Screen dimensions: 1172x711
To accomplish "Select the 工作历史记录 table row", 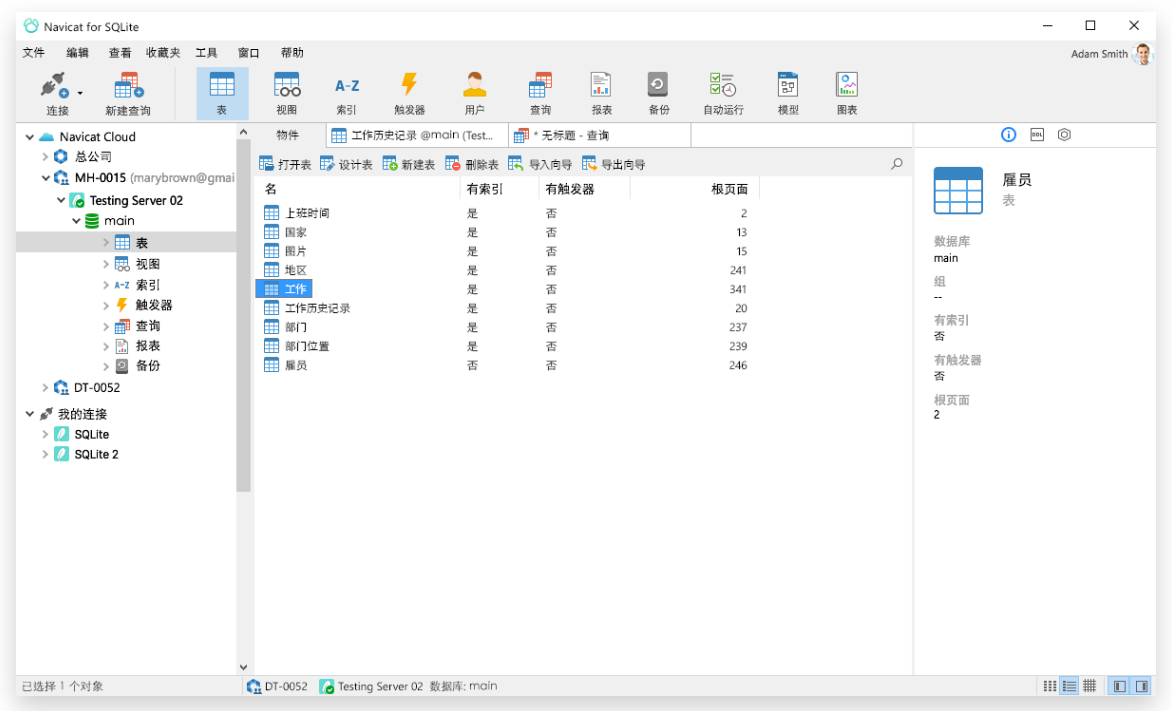I will [x=506, y=308].
